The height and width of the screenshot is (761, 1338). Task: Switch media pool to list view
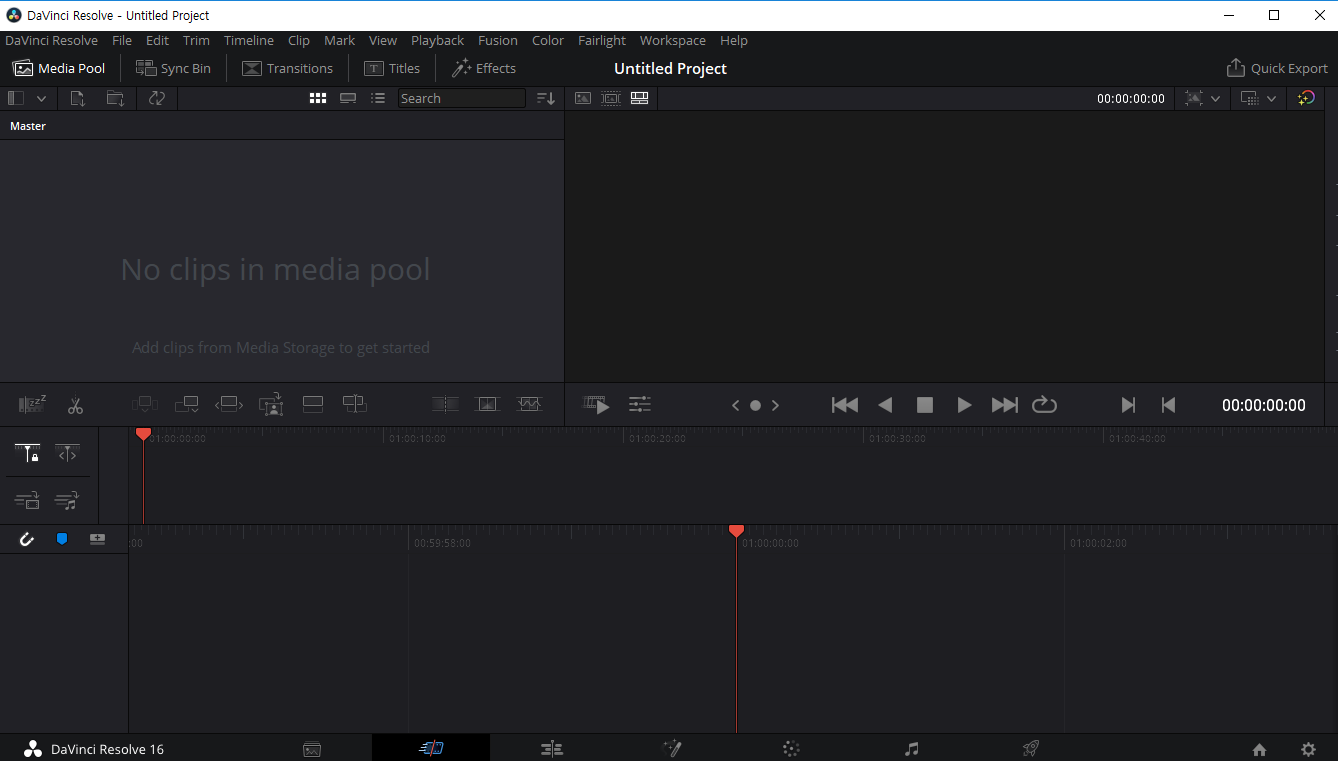pyautogui.click(x=378, y=98)
